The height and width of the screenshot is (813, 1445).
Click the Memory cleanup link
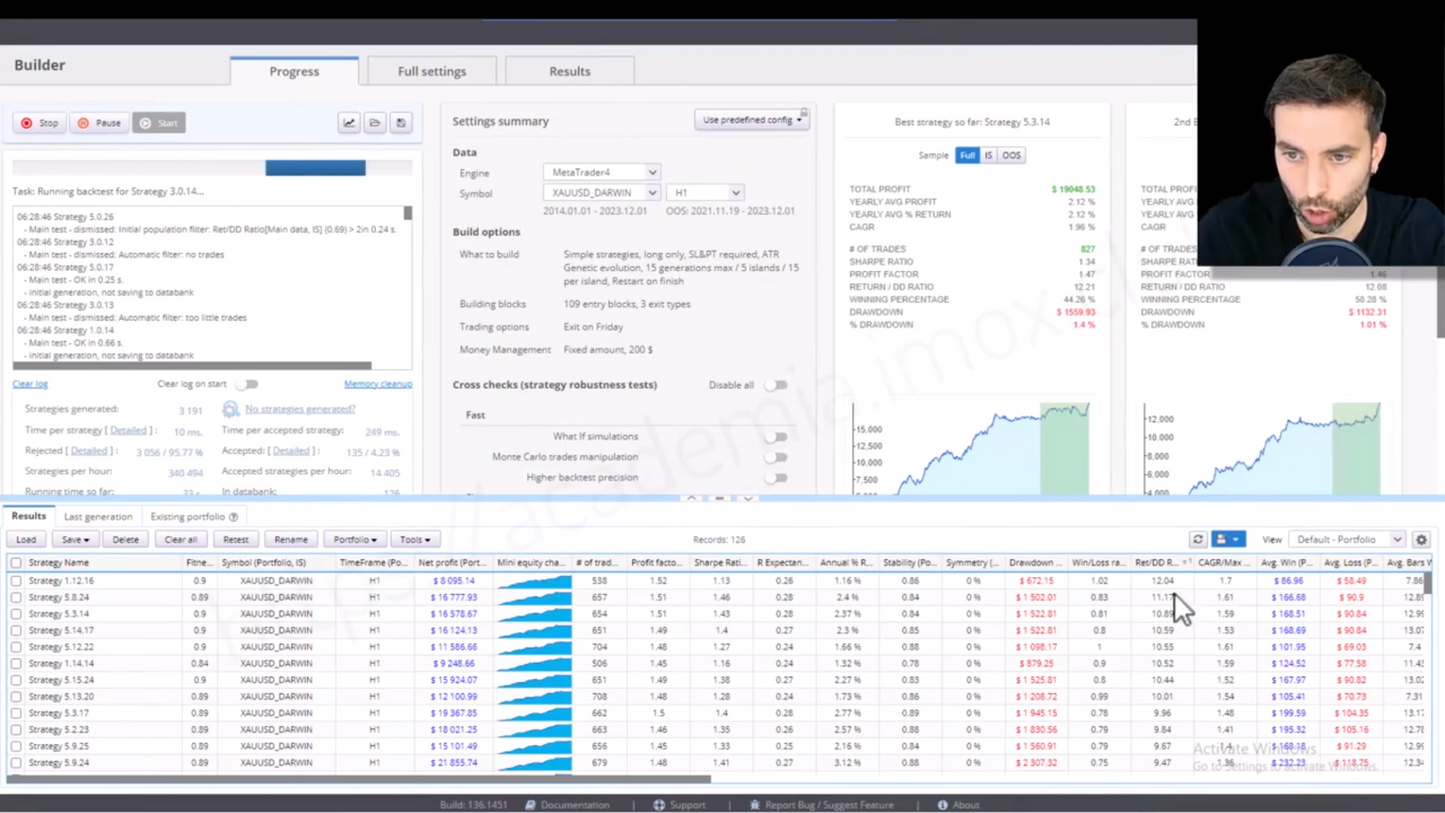tap(378, 384)
